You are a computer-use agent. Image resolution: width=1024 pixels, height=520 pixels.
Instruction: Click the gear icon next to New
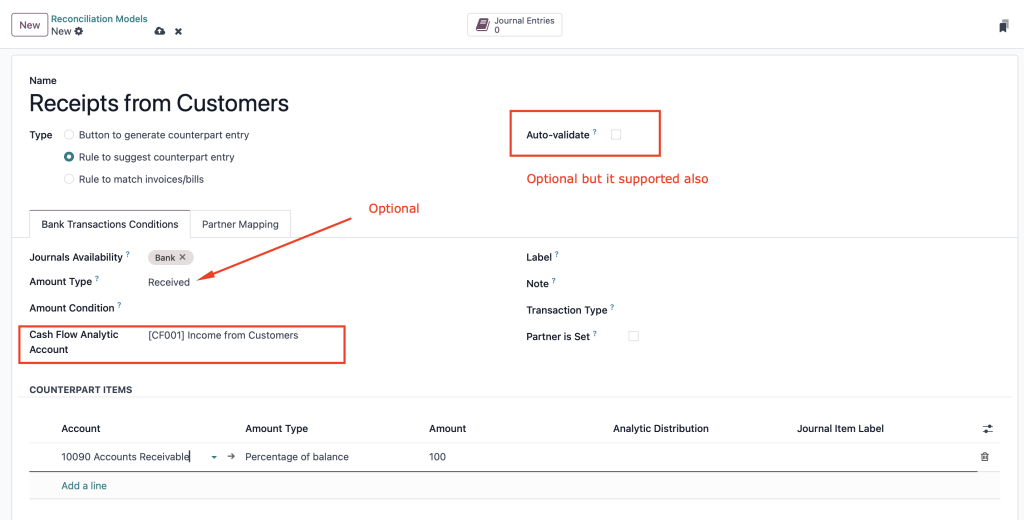(79, 31)
